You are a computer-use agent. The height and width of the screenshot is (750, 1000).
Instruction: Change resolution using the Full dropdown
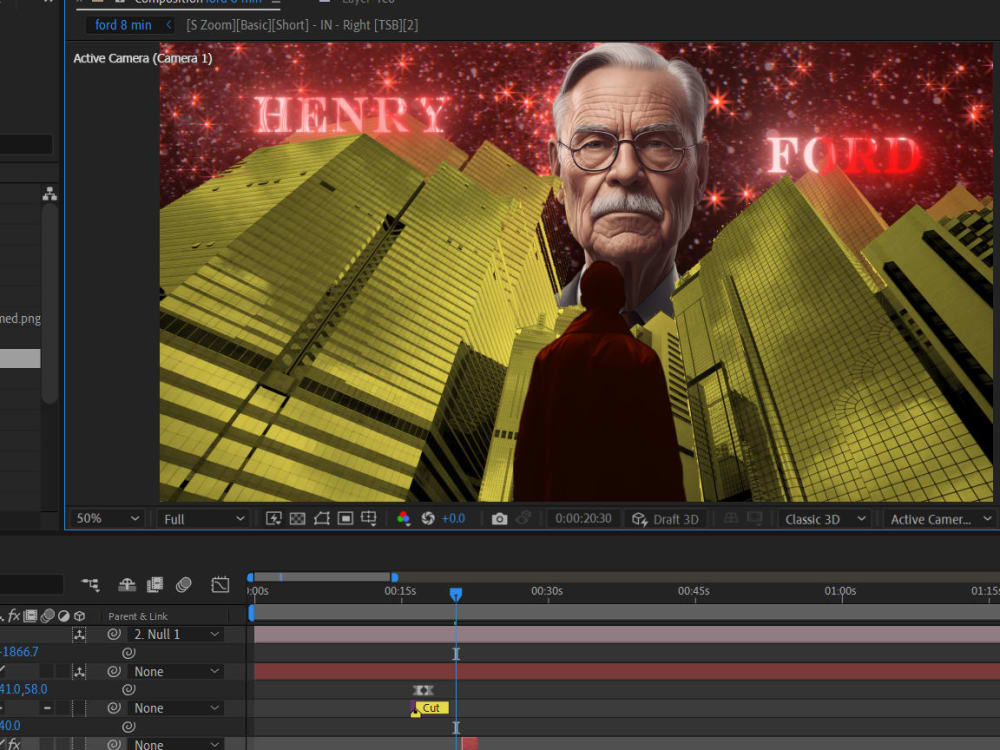click(x=200, y=518)
